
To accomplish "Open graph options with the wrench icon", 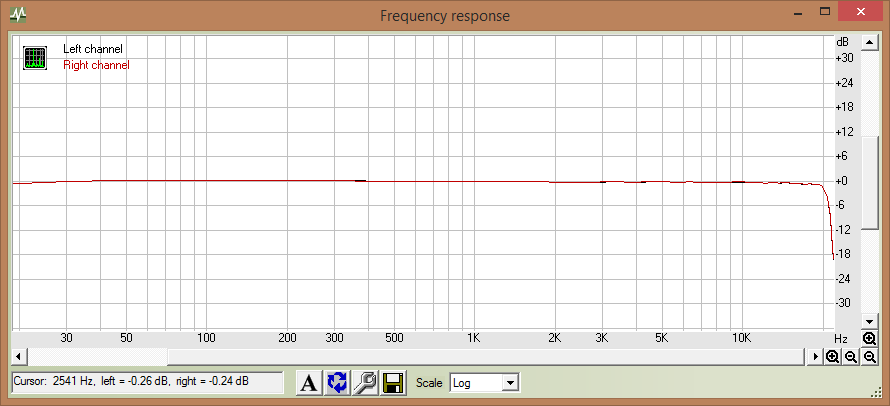I will coord(365,382).
